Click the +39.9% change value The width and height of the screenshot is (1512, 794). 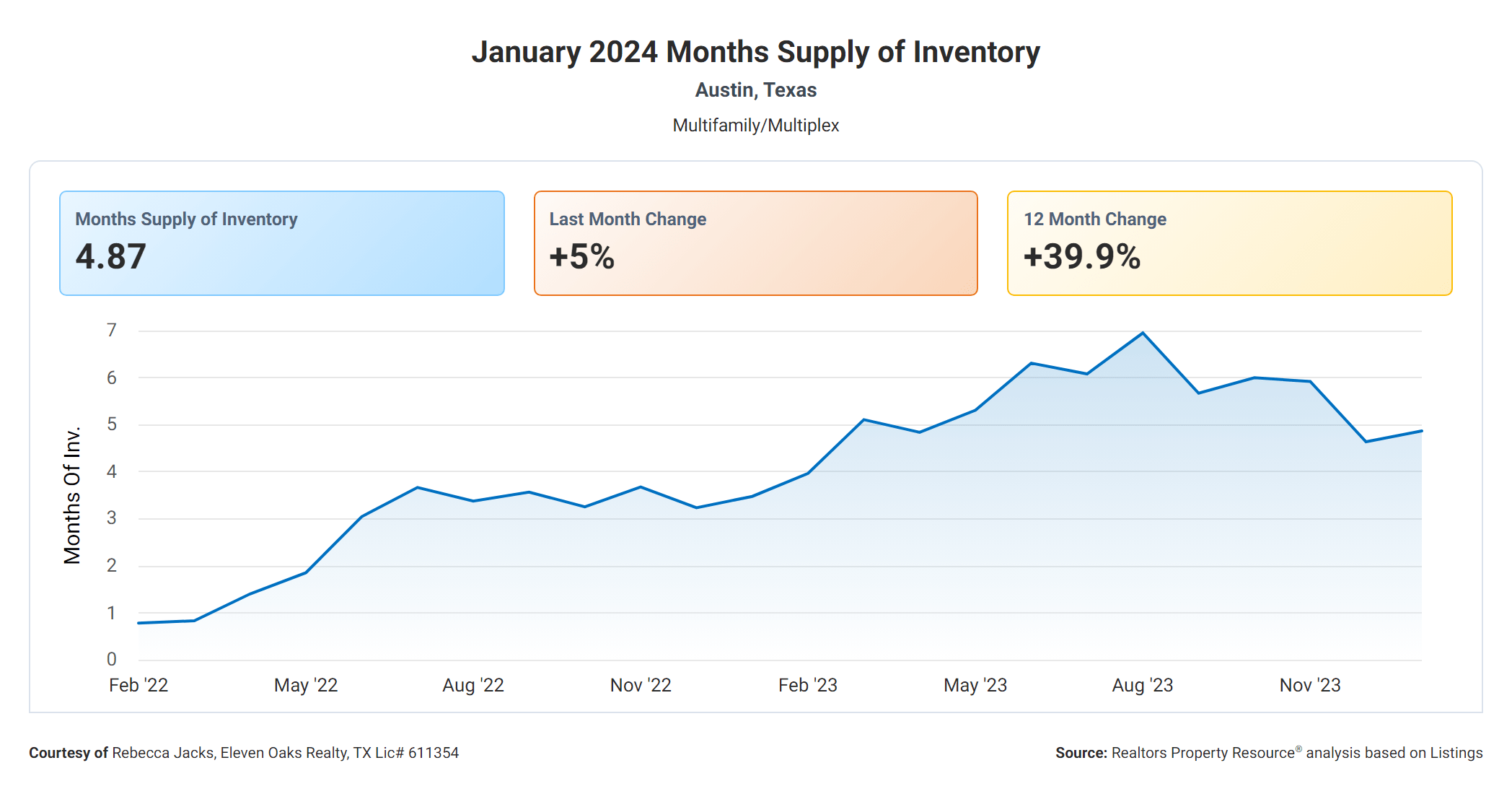coord(1081,257)
